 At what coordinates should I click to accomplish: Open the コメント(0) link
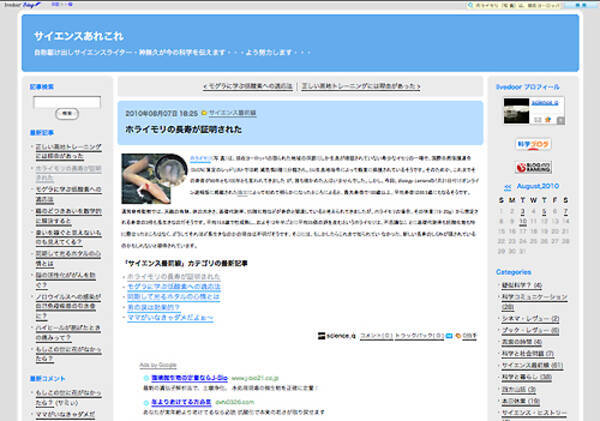pos(377,336)
